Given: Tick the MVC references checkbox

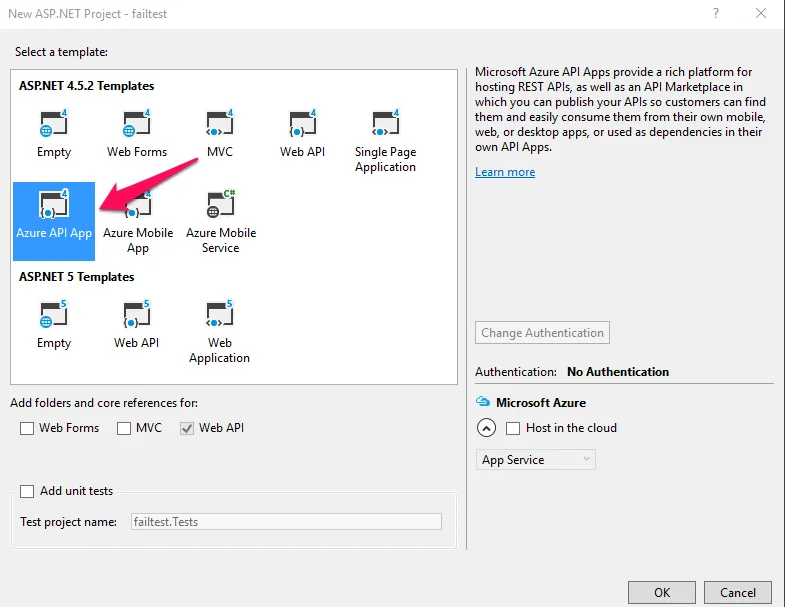Looking at the screenshot, I should pos(124,428).
